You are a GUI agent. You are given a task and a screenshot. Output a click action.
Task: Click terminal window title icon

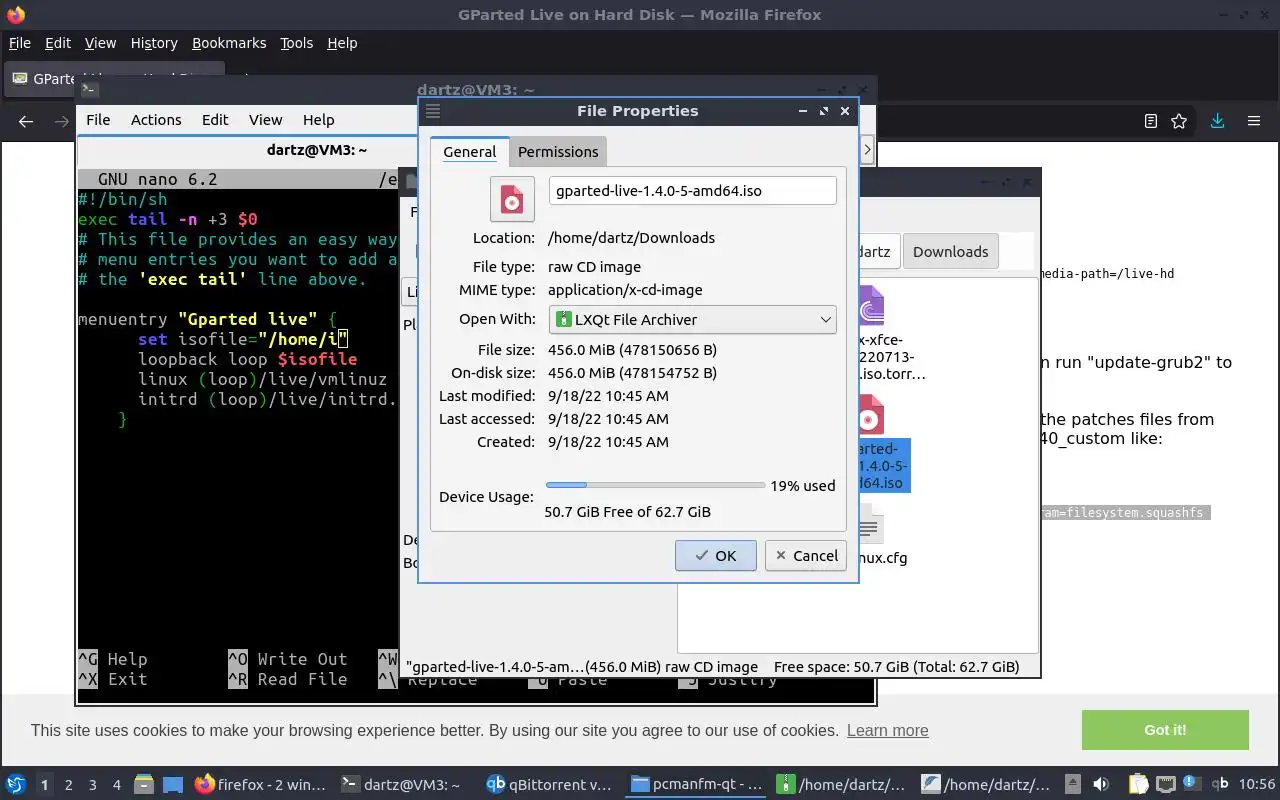click(89, 89)
